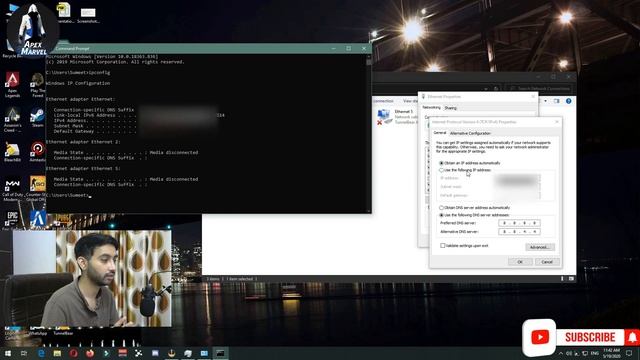This screenshot has width=640, height=360.
Task: Open help icon in Network Connections window
Action: (569, 101)
